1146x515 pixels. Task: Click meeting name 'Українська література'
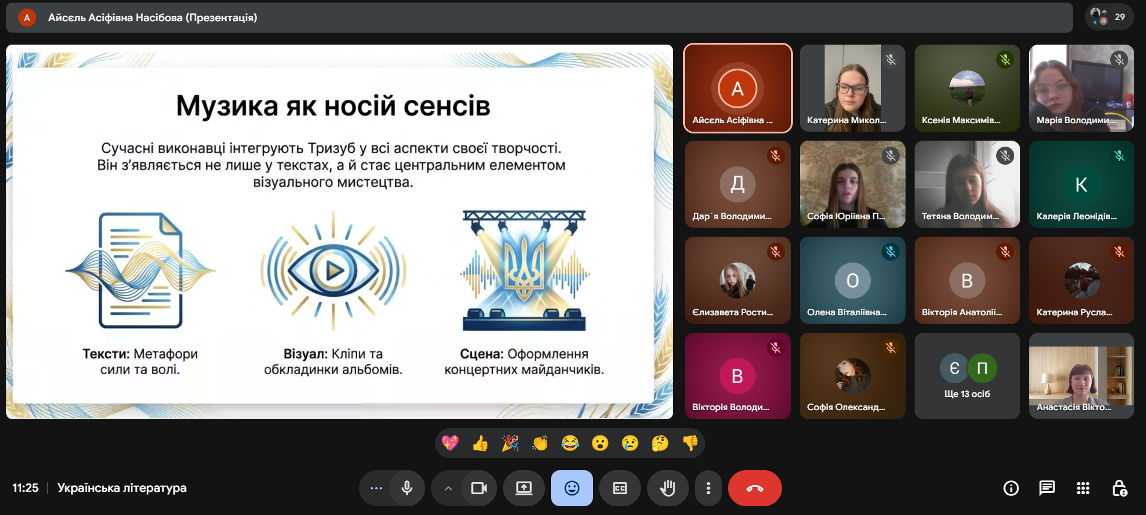click(x=122, y=488)
